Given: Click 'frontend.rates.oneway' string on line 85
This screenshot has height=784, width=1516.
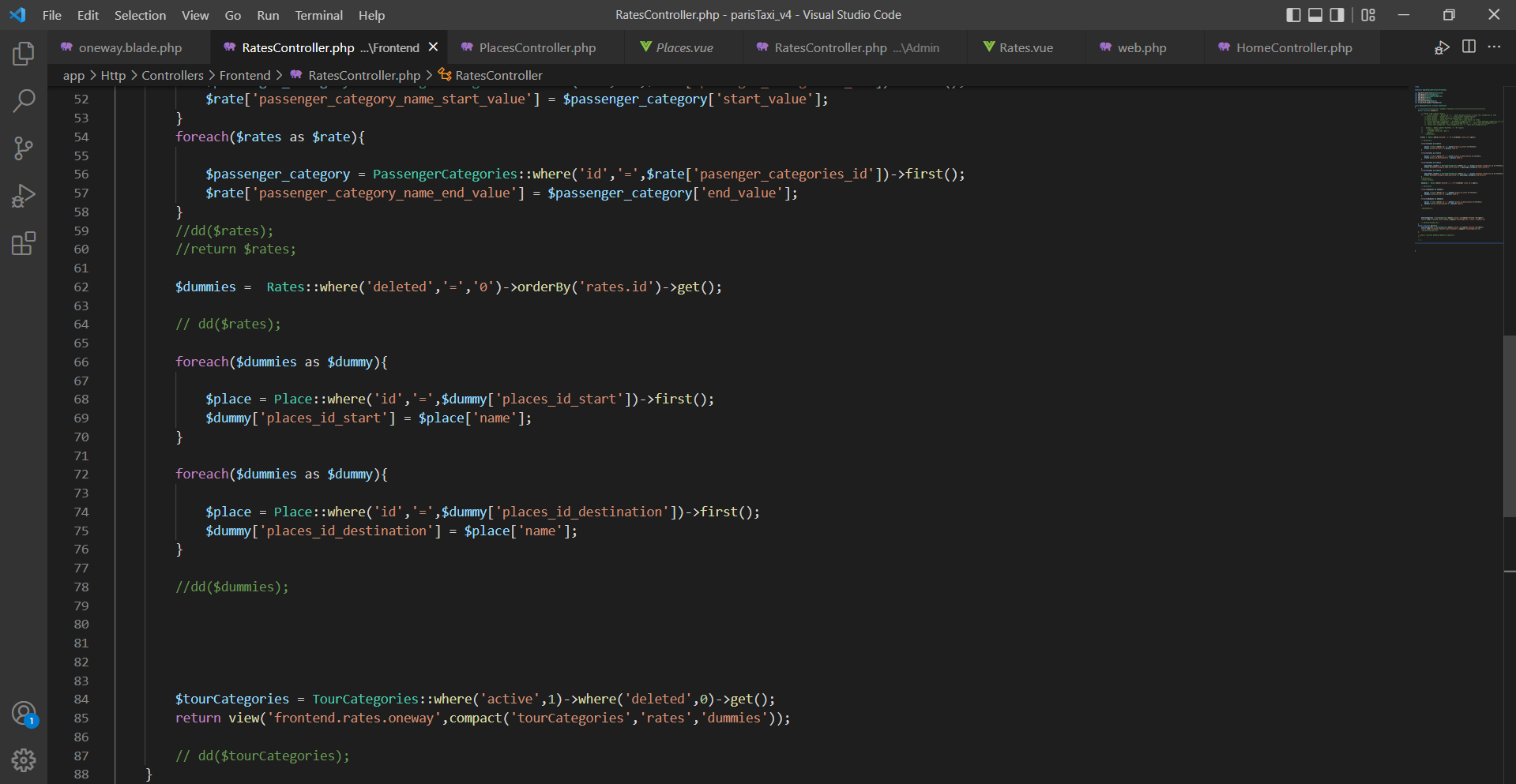Looking at the screenshot, I should click(355, 718).
